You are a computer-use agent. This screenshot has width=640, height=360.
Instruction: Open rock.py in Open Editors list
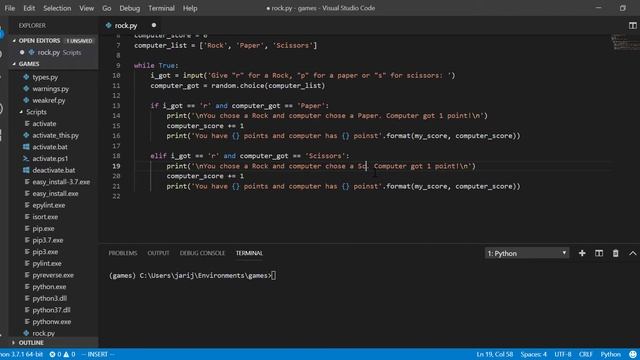pyautogui.click(x=54, y=52)
